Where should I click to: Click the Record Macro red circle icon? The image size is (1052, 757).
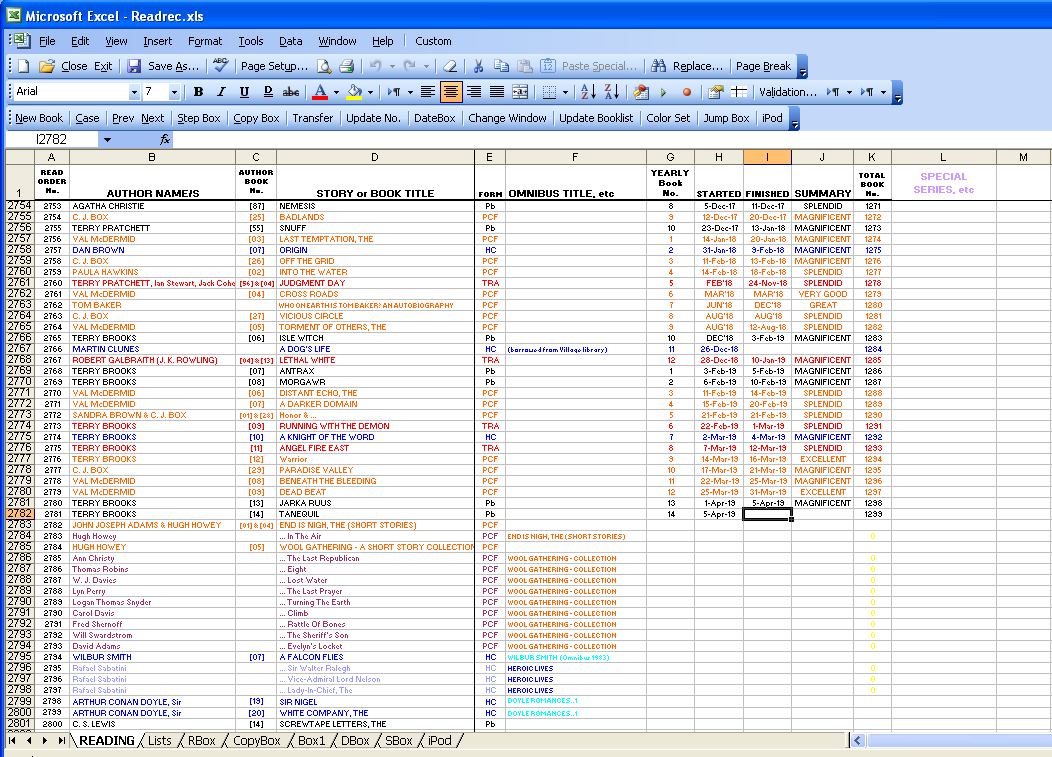click(686, 92)
